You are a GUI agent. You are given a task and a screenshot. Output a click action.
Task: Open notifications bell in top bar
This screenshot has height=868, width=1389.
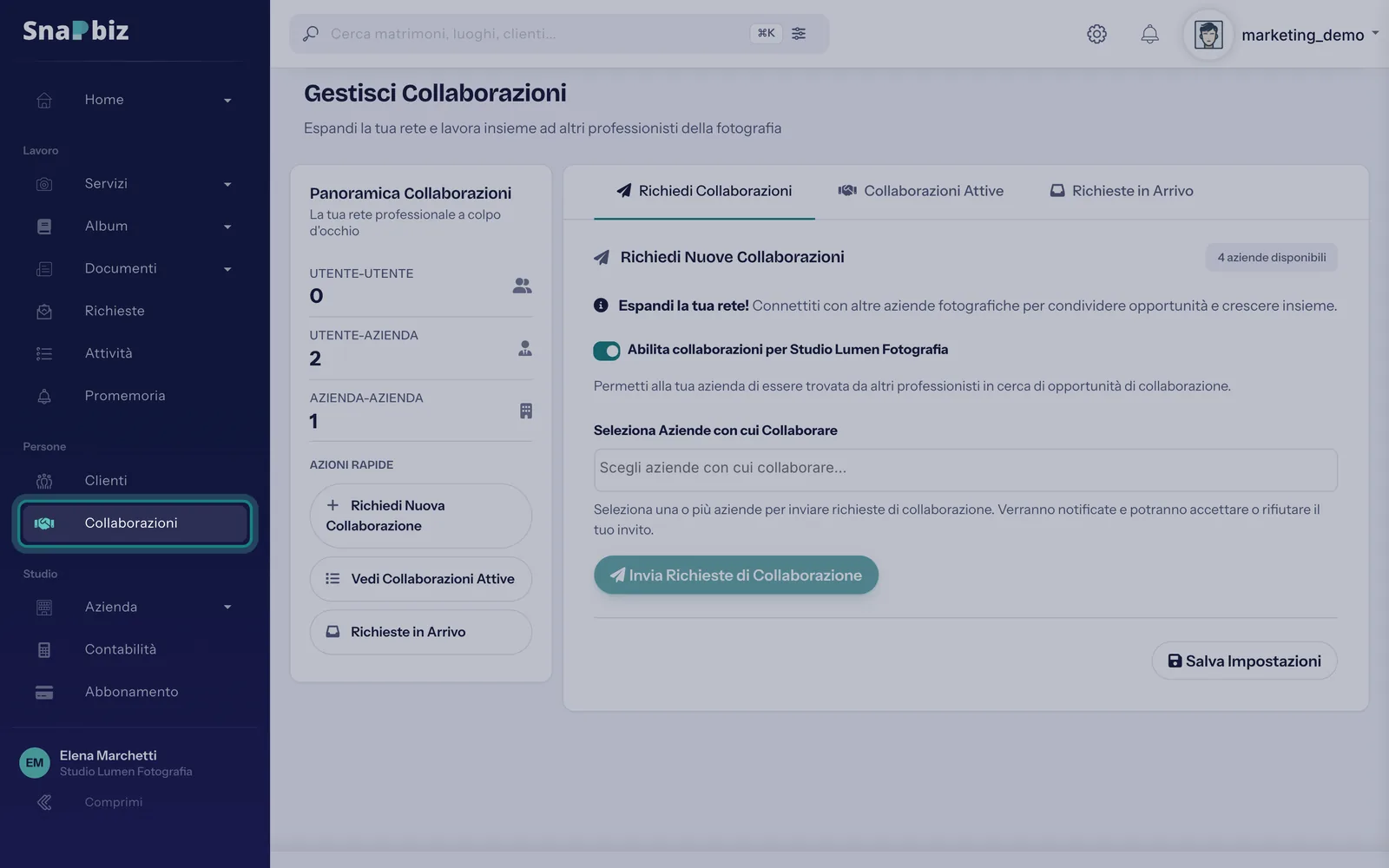(1149, 34)
